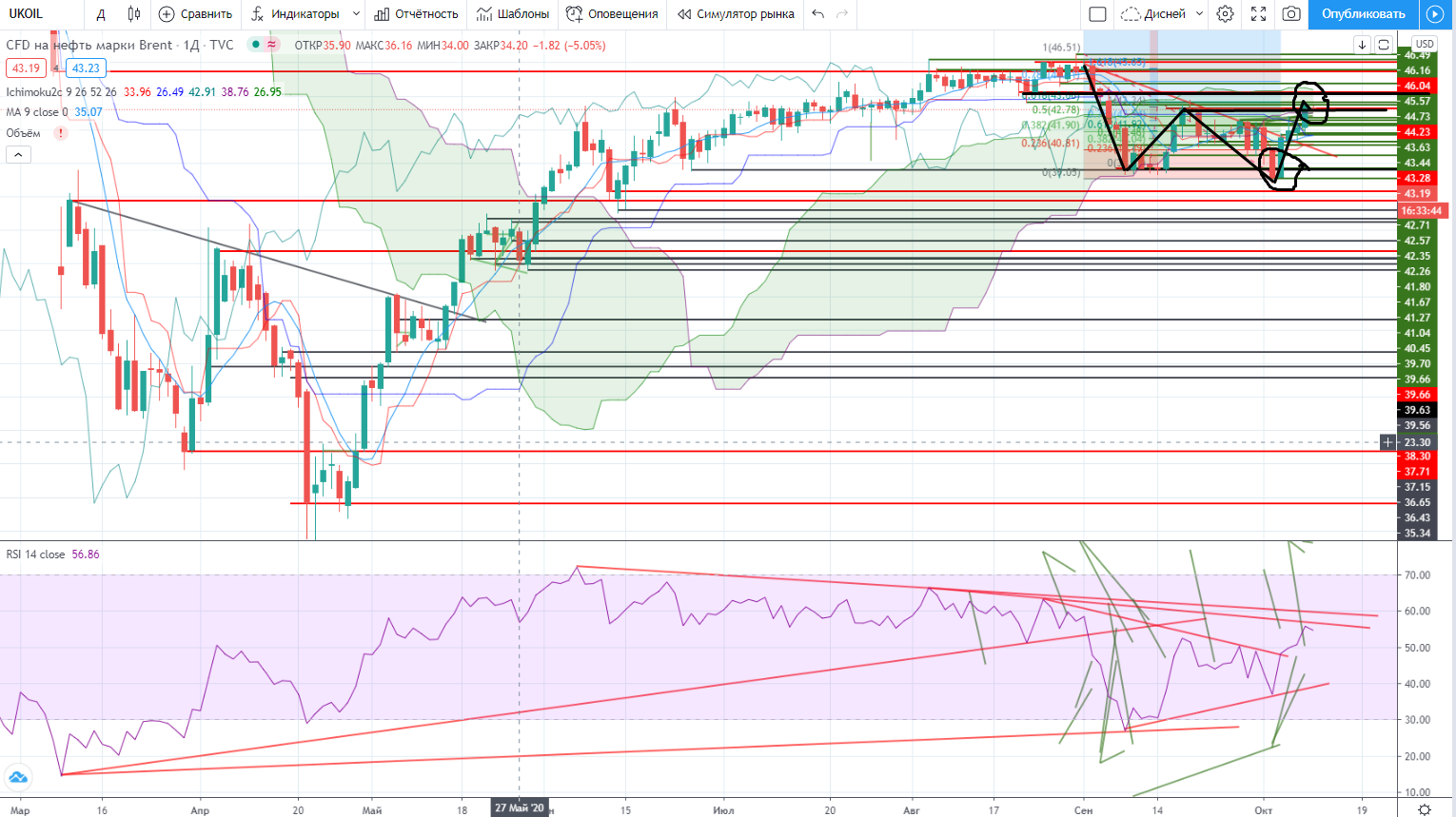Enter fullscreen mode with the arrows icon
This screenshot has height=817, width=1456.
pos(1258,14)
